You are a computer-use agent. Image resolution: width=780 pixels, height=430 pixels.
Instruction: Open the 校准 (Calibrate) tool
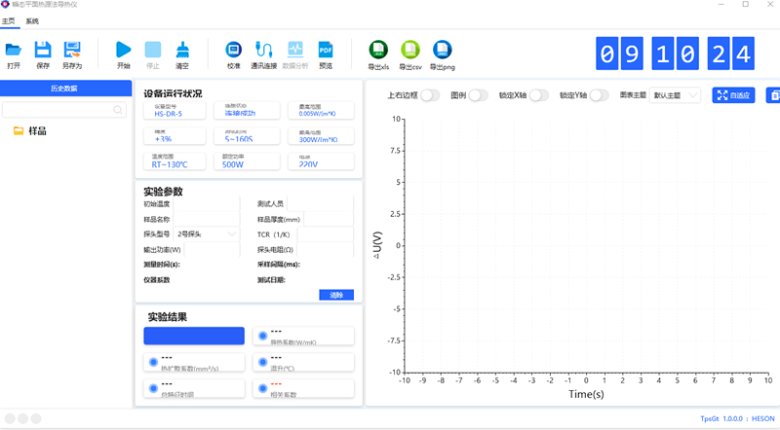tap(233, 50)
